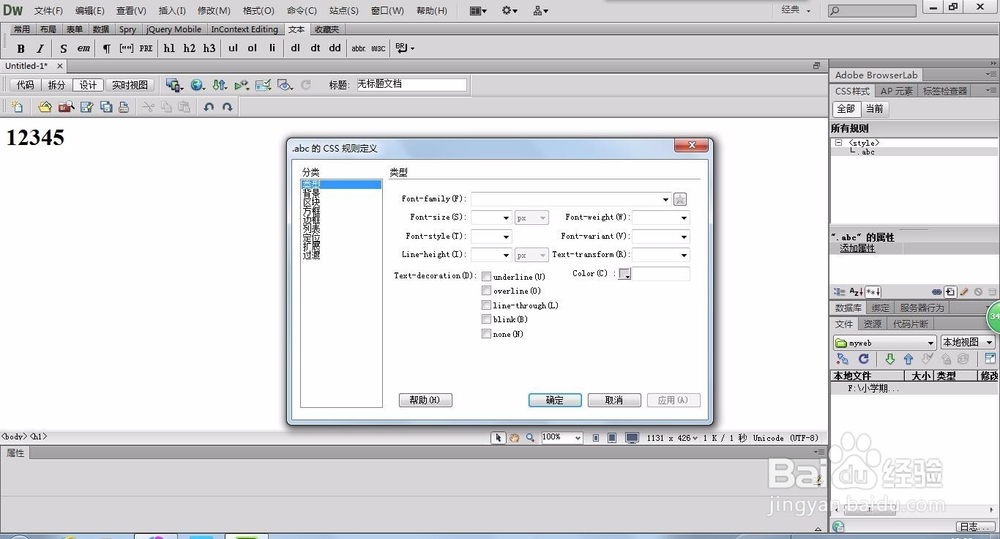Open the Color swatch picker in the CSS dialog
This screenshot has height=539, width=1000.
[624, 274]
